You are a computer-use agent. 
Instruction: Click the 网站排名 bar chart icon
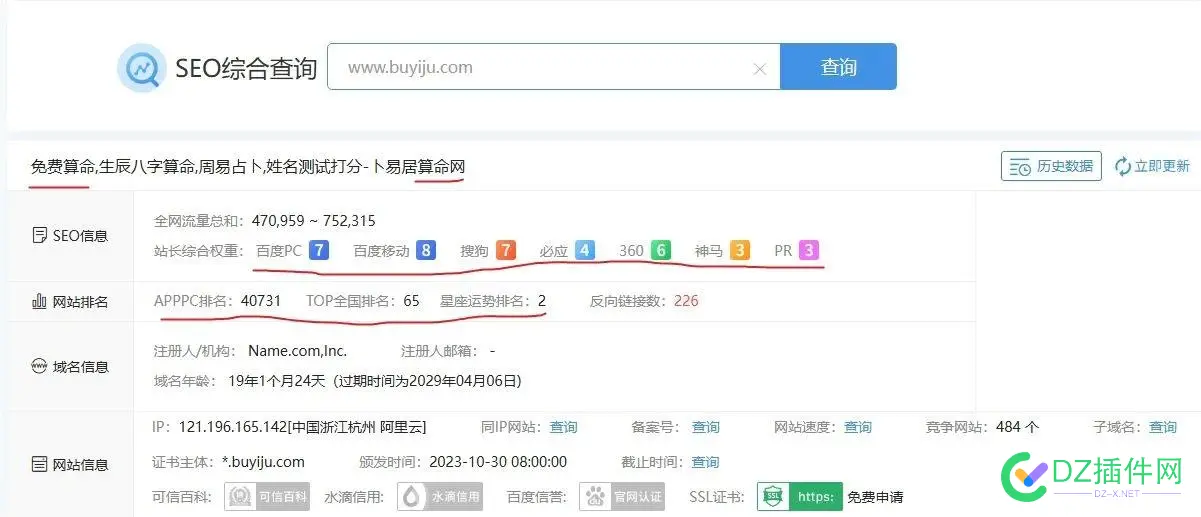(x=39, y=301)
